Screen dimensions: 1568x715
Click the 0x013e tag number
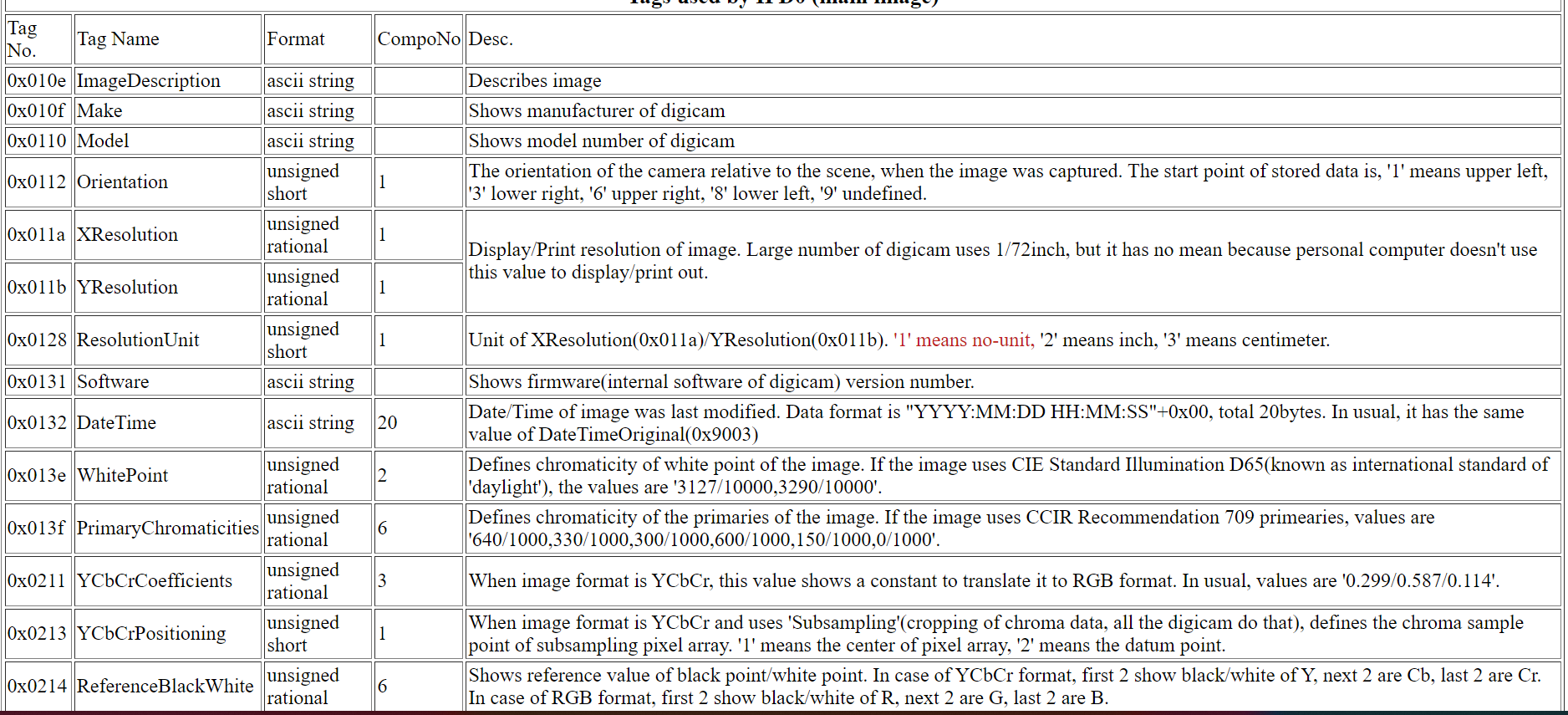click(37, 476)
